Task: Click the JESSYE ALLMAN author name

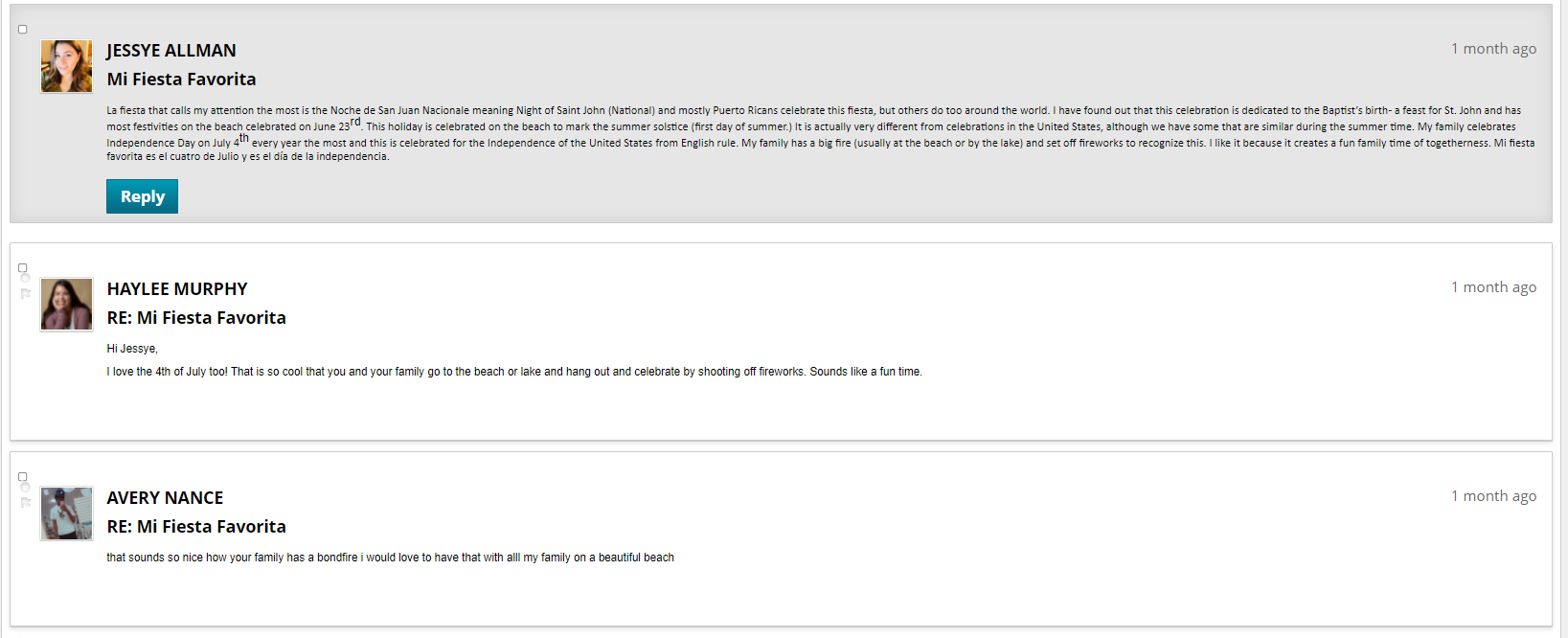Action: click(171, 51)
